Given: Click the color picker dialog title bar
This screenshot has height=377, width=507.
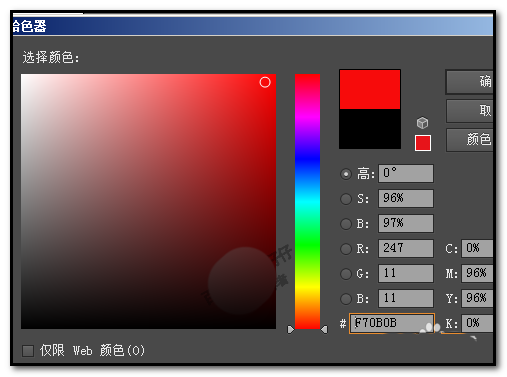Looking at the screenshot, I should (x=253, y=26).
